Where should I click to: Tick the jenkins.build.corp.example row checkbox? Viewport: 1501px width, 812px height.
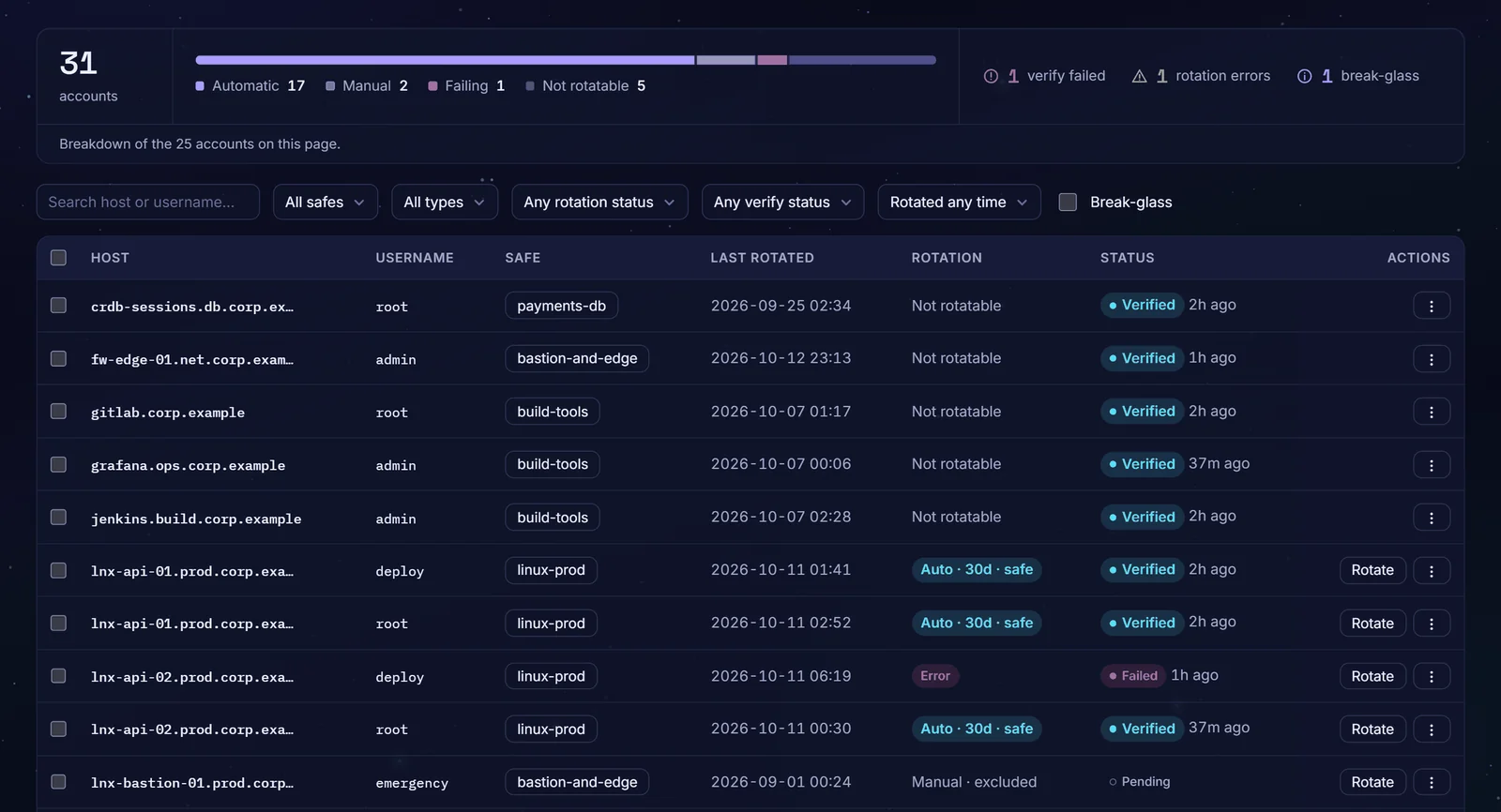coord(58,518)
